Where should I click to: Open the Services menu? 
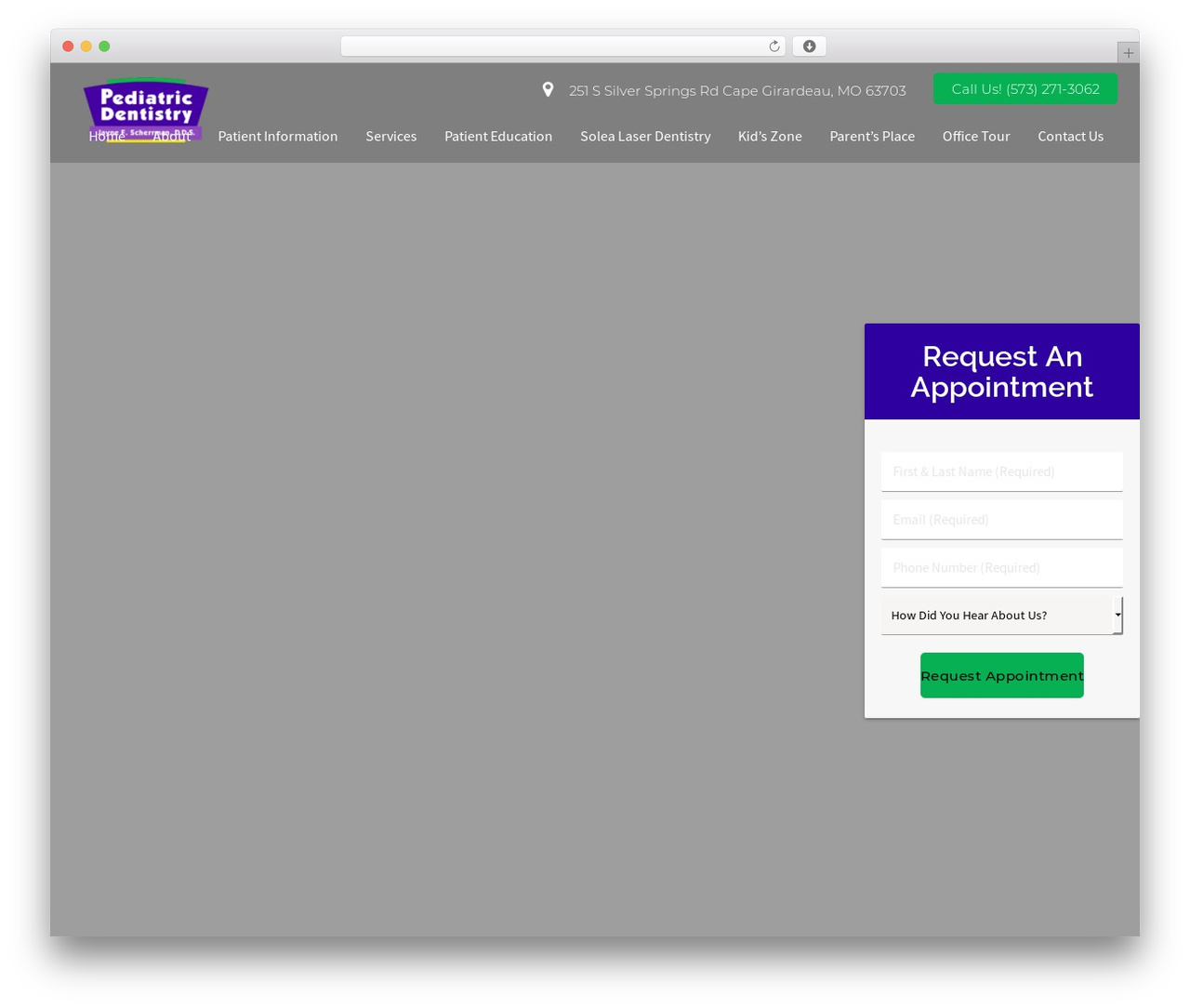coord(391,137)
